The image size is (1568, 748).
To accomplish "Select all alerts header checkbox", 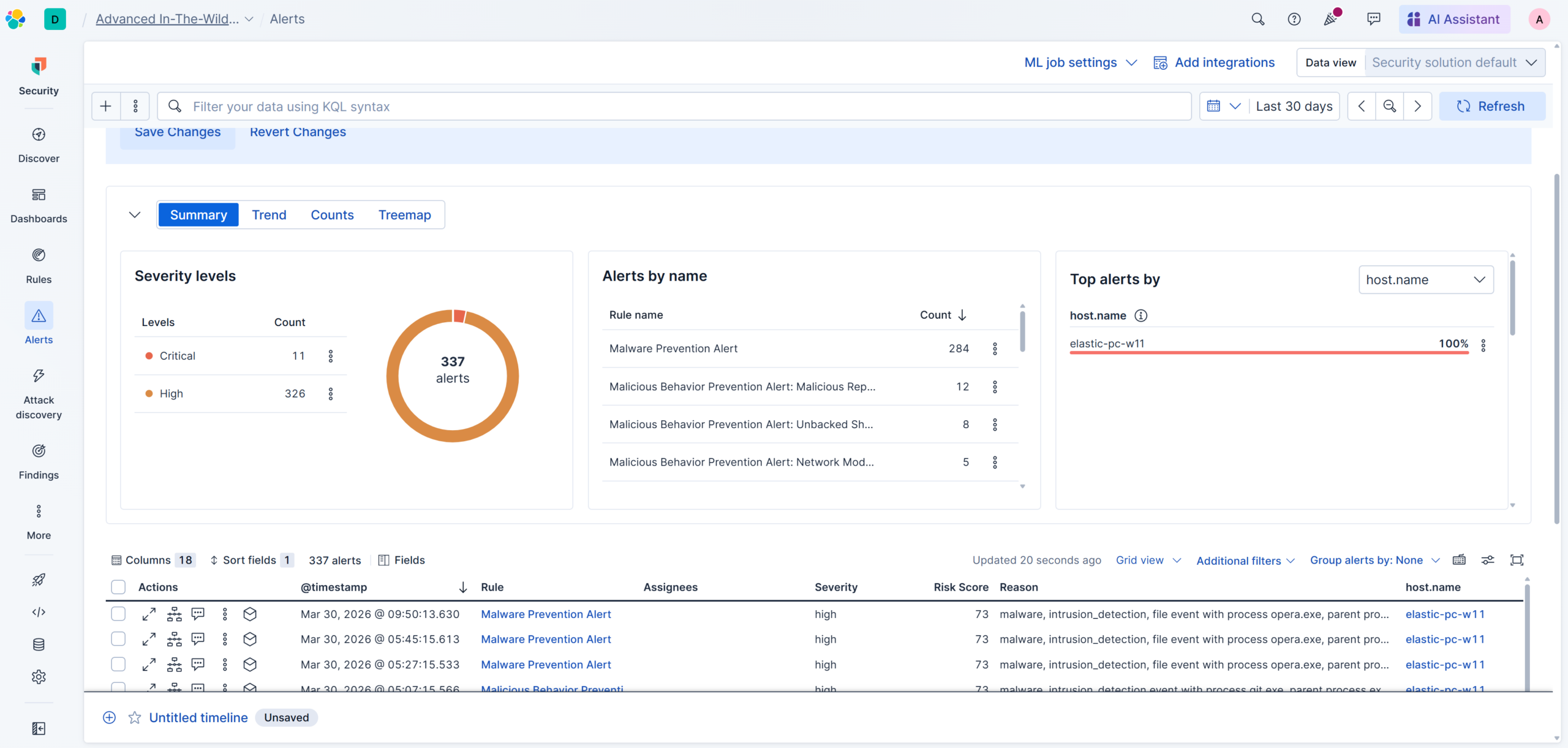I will (118, 587).
